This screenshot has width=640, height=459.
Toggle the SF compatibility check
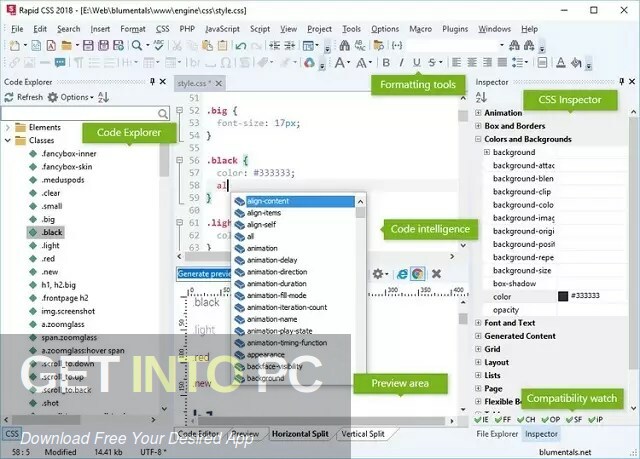pyautogui.click(x=574, y=419)
